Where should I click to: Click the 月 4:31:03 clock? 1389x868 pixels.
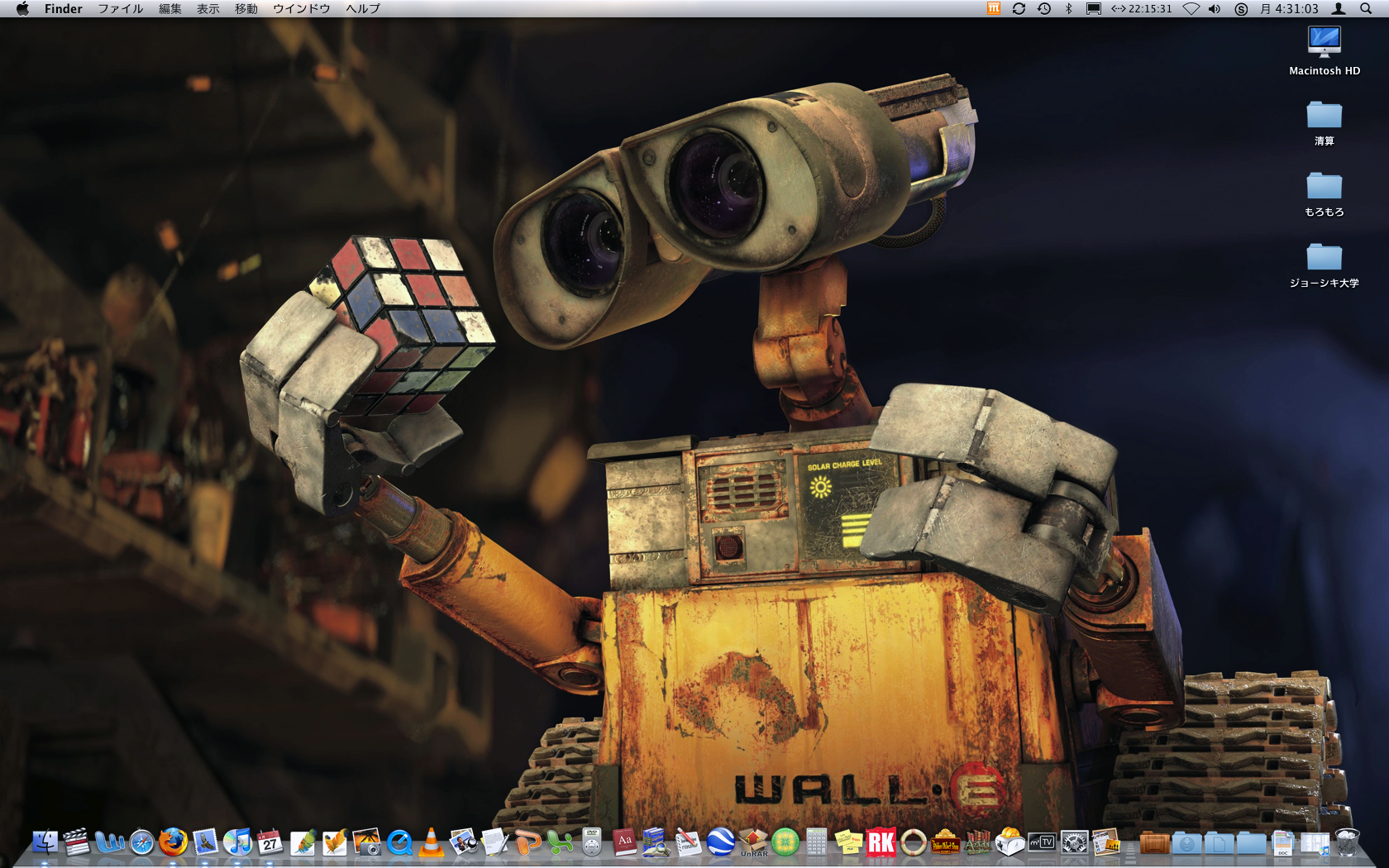(x=1289, y=8)
